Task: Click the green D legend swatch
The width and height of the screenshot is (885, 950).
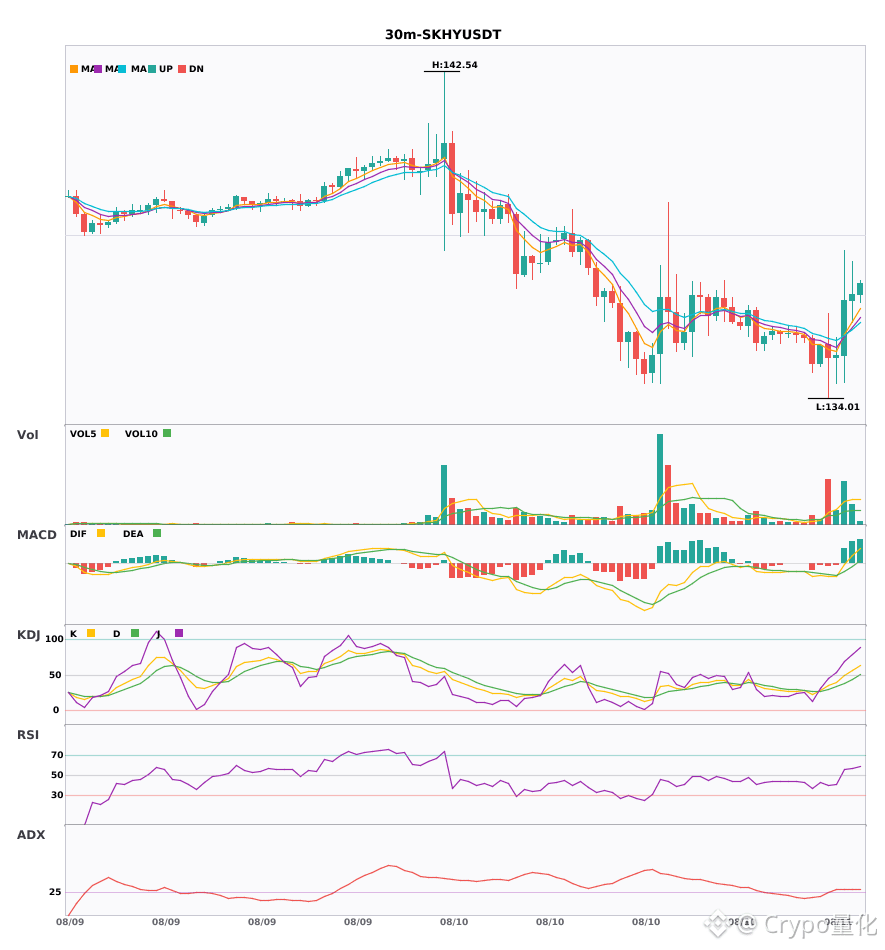Action: point(134,633)
